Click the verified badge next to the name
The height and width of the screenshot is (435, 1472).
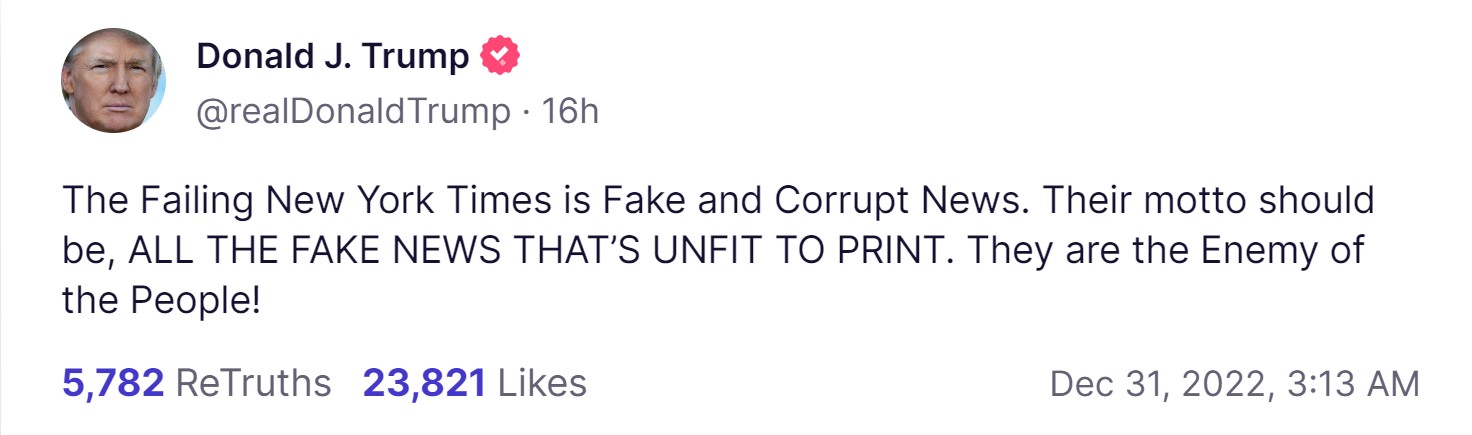pos(500,56)
